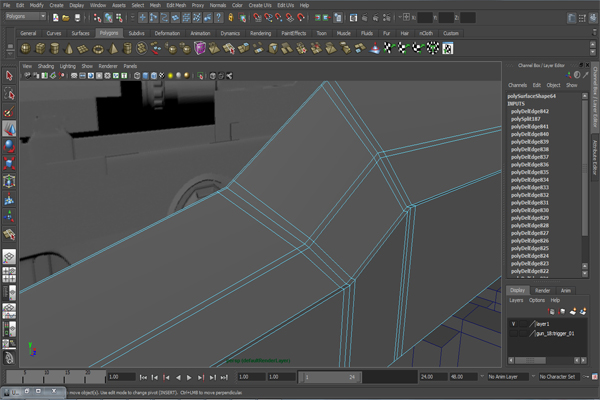Viewport: 600px width, 400px height.
Task: Create a polygon cylinder from the shelf
Action: (55, 49)
